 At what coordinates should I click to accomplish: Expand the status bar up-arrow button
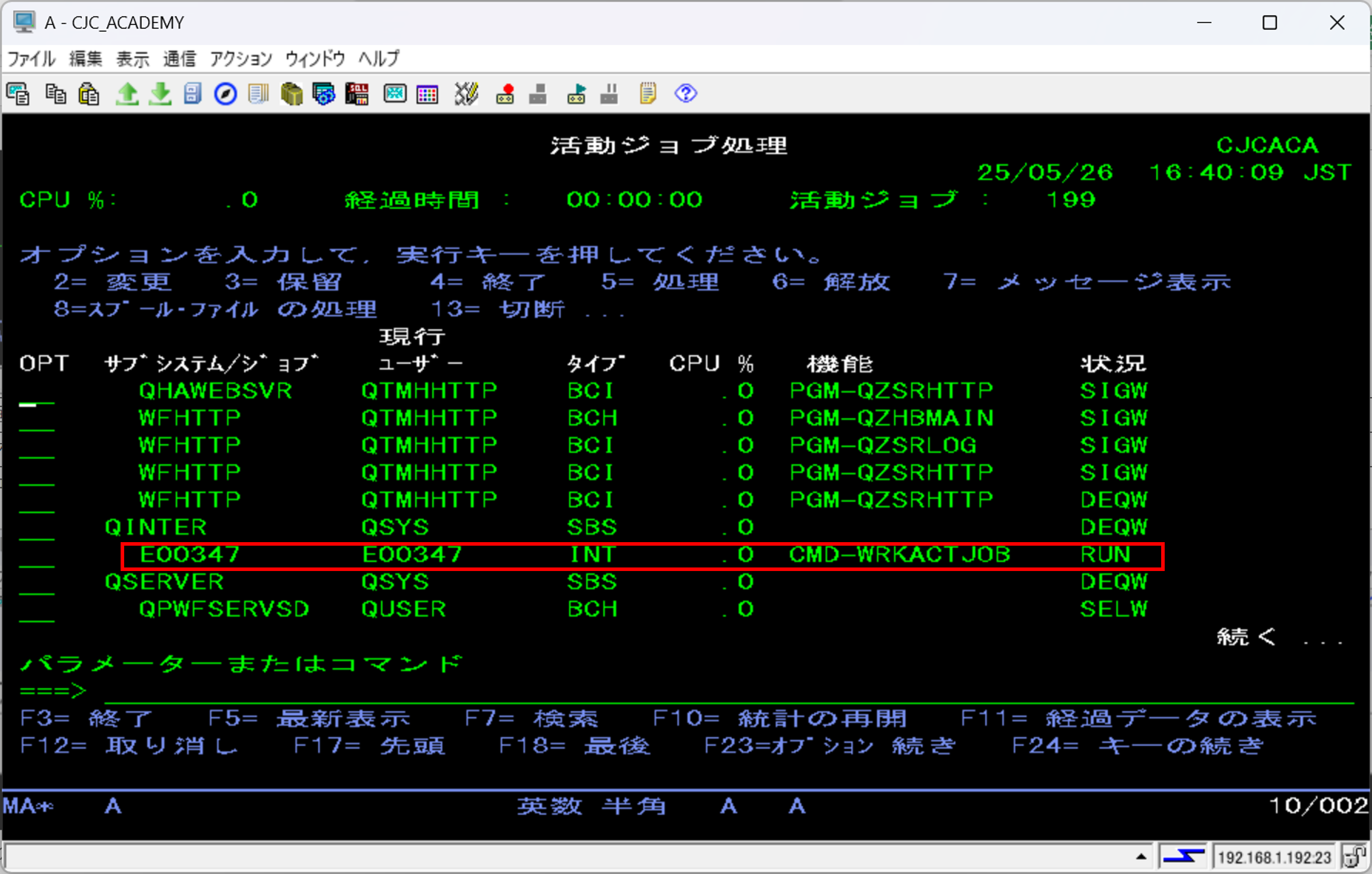click(x=1141, y=857)
